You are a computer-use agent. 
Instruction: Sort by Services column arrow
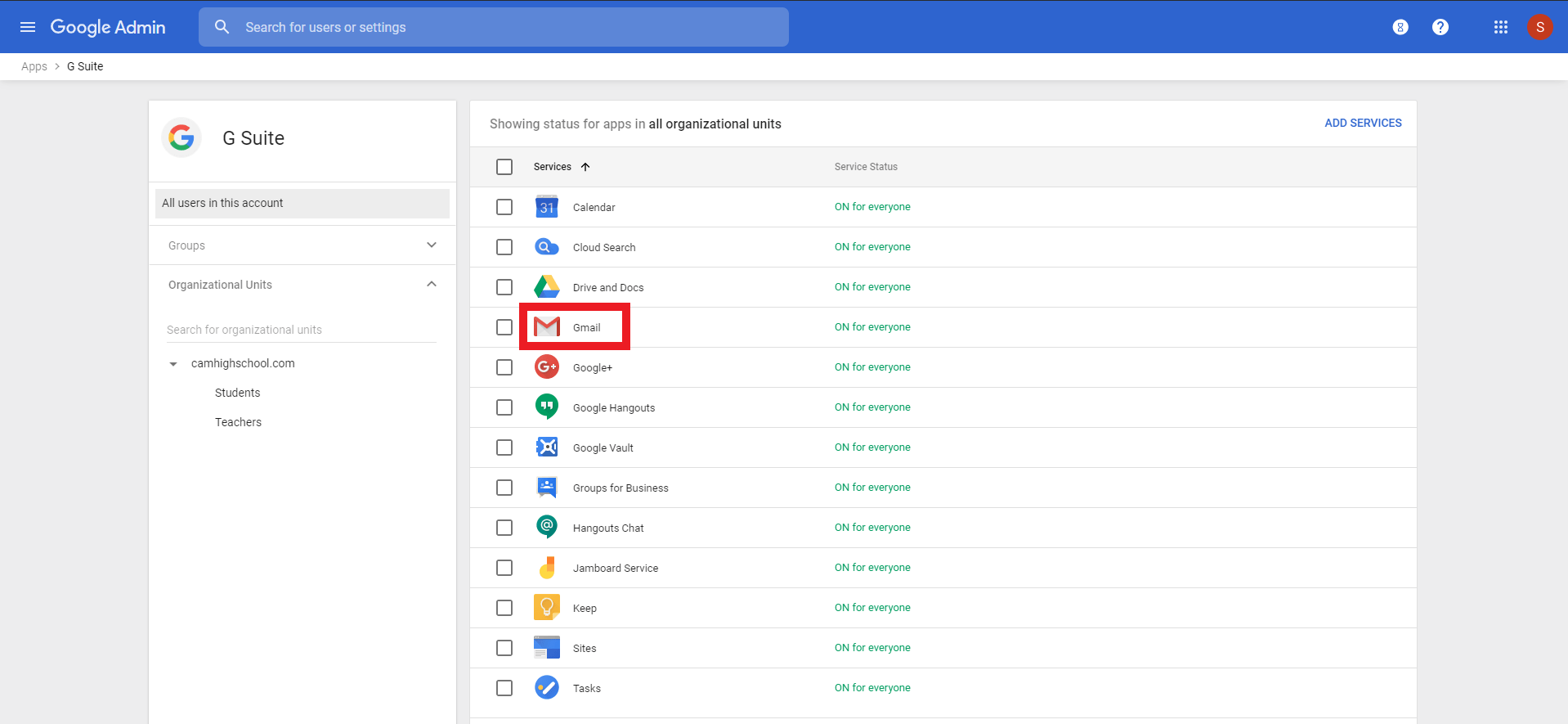pyautogui.click(x=585, y=167)
